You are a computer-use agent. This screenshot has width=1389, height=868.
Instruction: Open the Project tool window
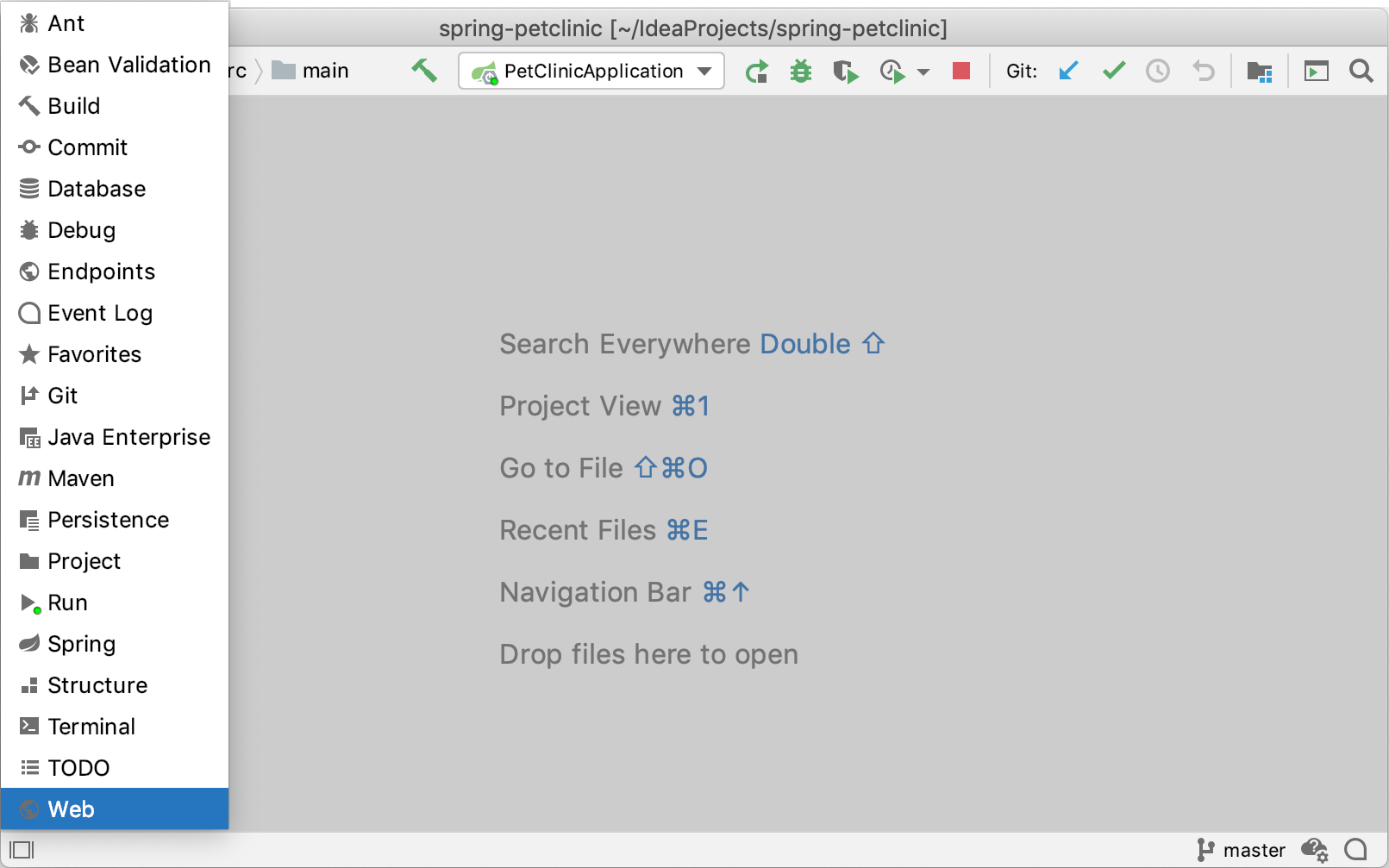click(115, 561)
